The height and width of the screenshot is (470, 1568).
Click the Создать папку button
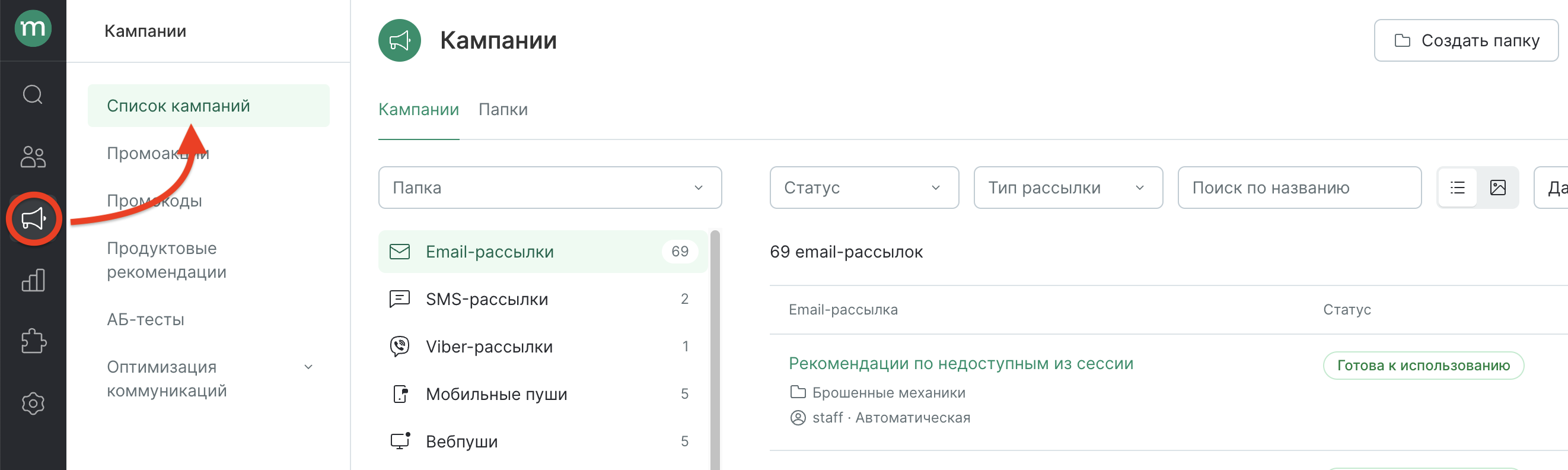tap(1466, 41)
